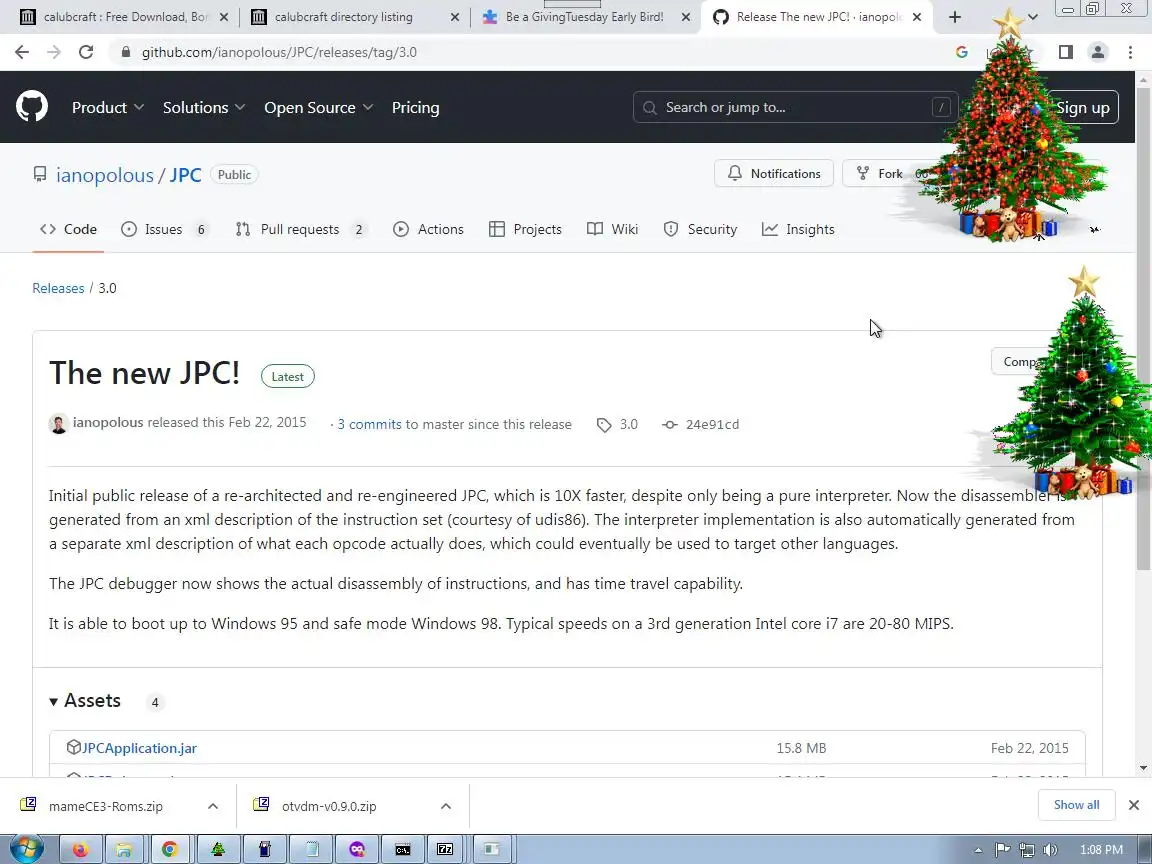The image size is (1152, 864).
Task: Expand the Open Source menu
Action: [x=319, y=107]
